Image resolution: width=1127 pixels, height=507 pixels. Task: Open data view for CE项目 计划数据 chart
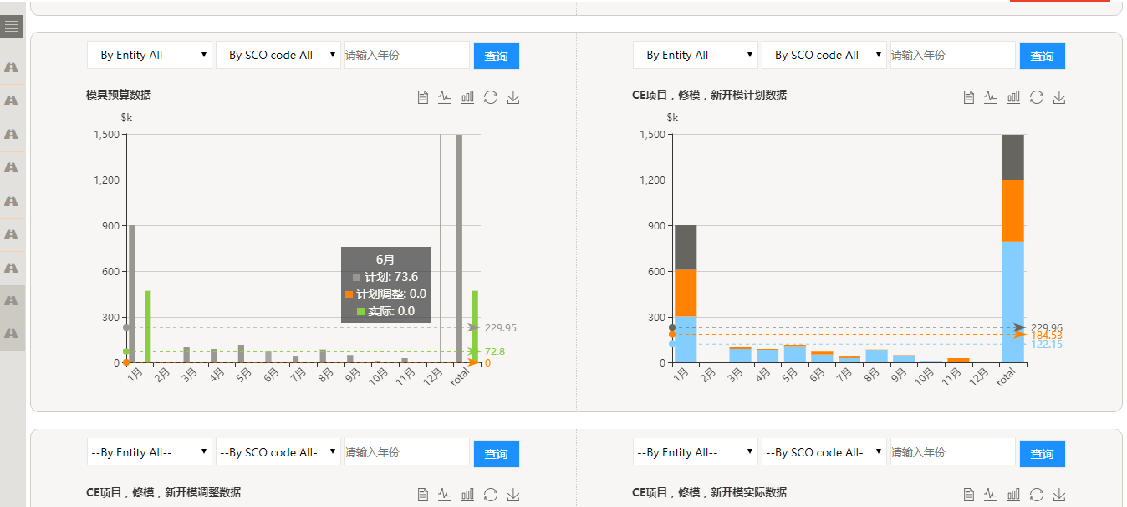click(969, 97)
